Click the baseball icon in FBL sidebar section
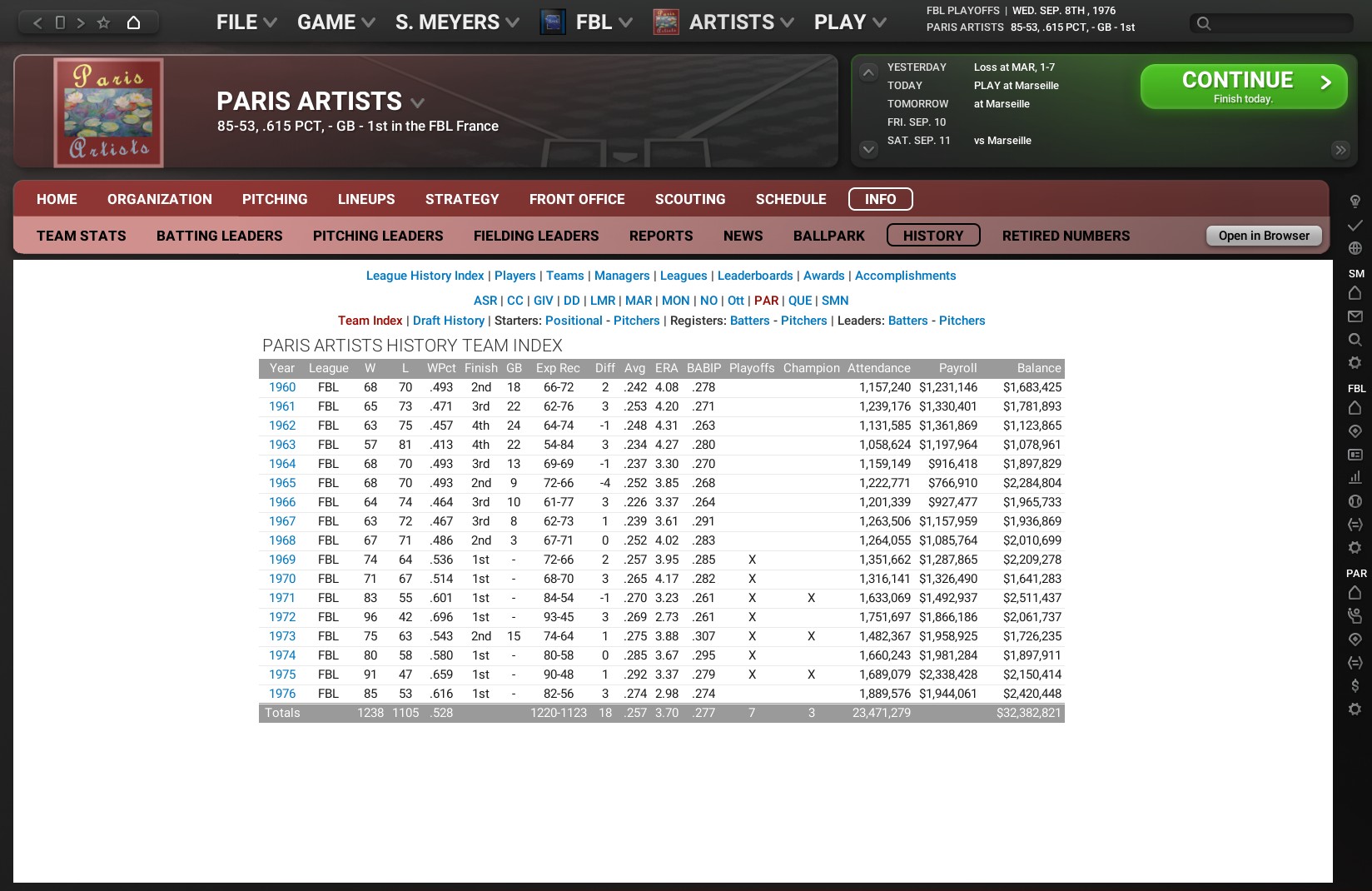The image size is (1372, 891). coord(1355,501)
